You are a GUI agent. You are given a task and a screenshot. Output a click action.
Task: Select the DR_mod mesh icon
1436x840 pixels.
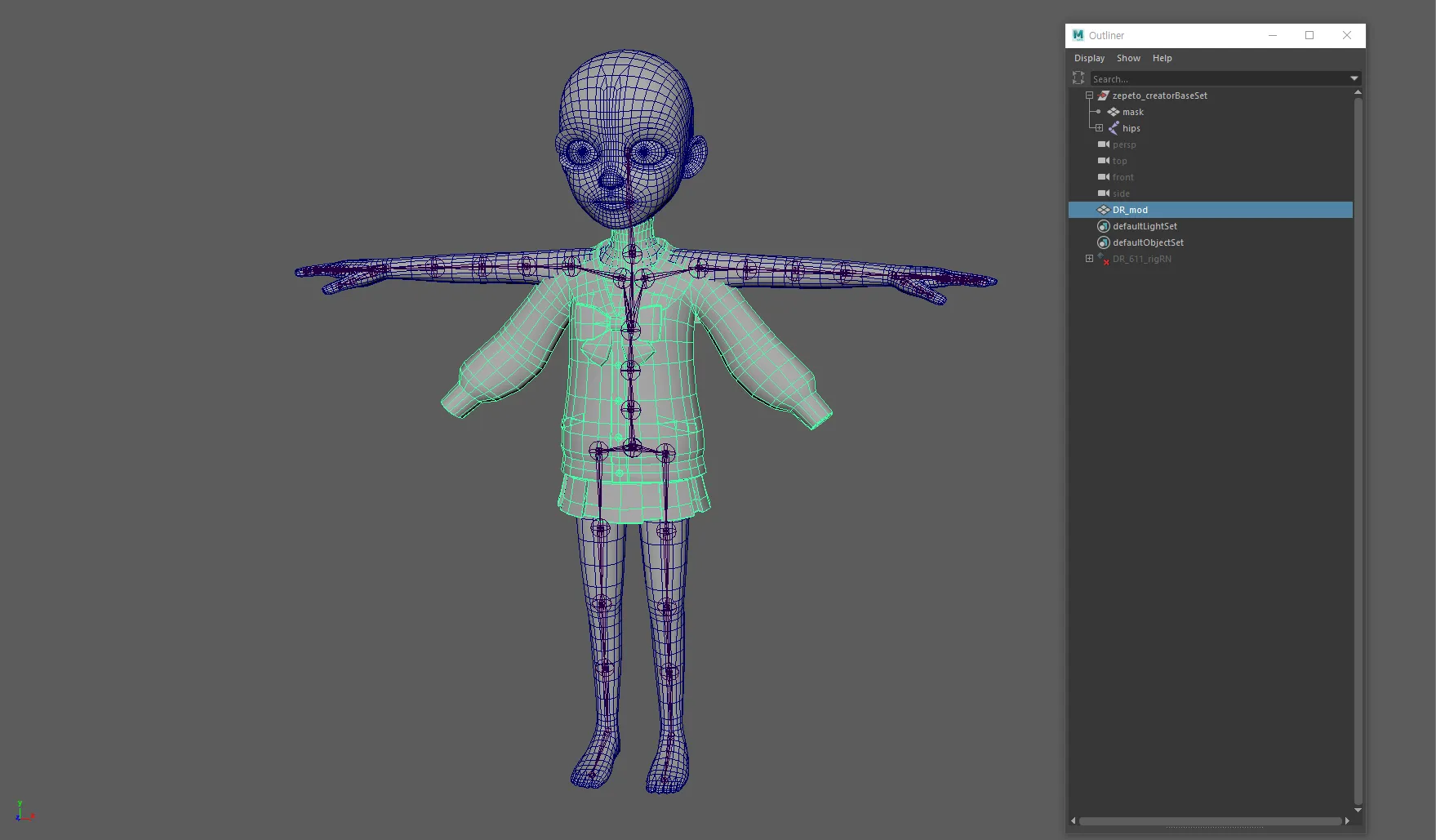tap(1103, 210)
